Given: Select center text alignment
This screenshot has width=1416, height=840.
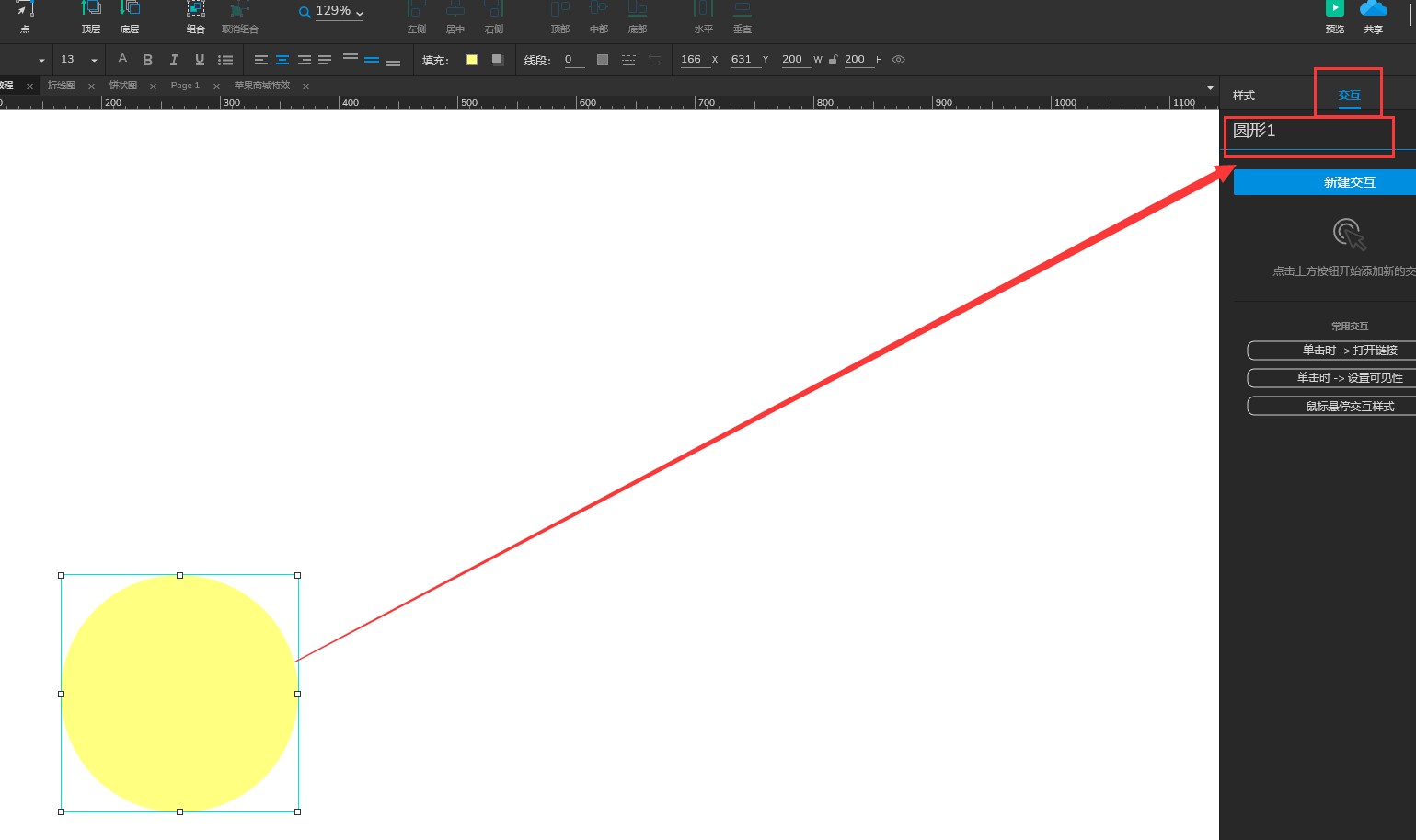Looking at the screenshot, I should pos(282,60).
